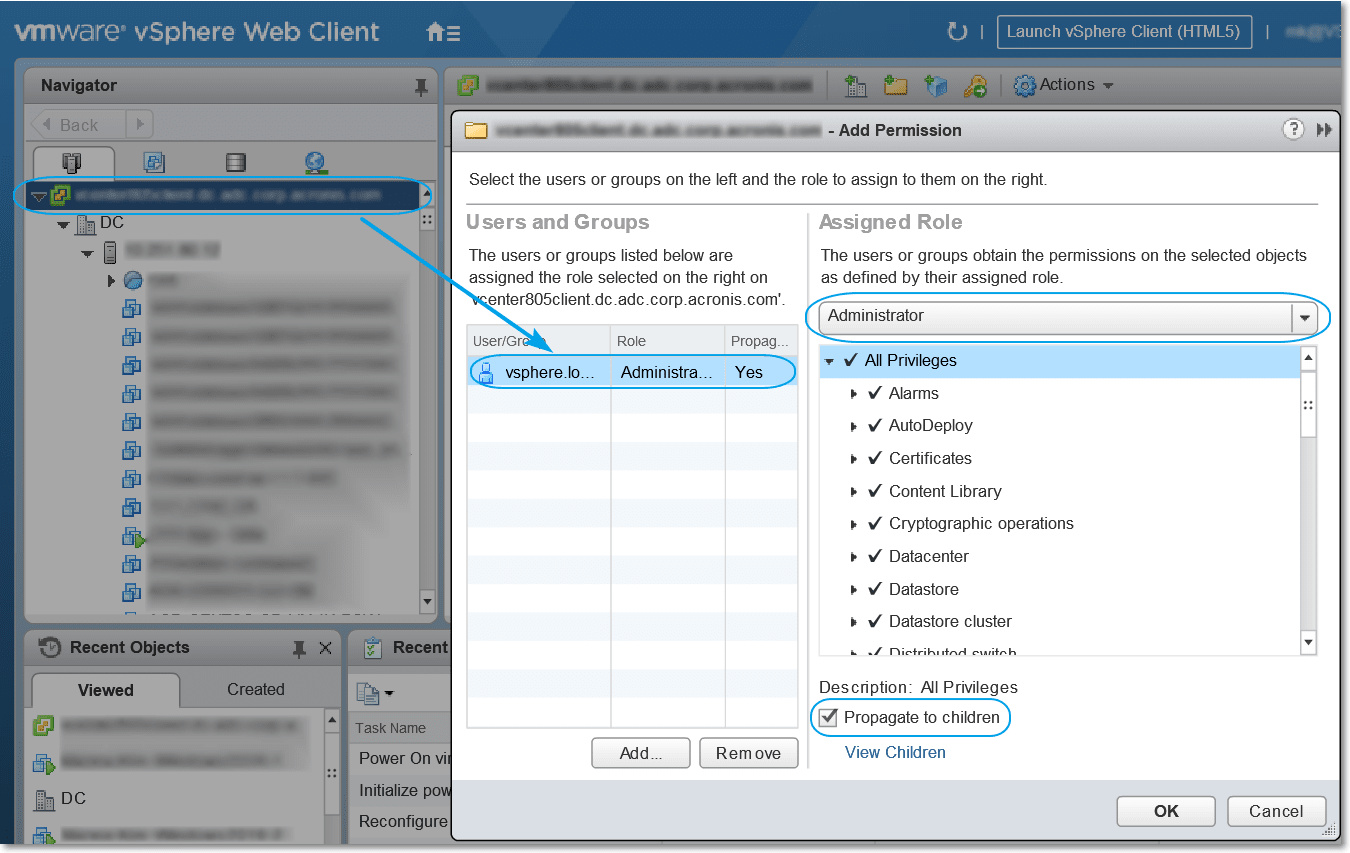The image size is (1350, 853).
Task: Switch to VMs and Templates tab
Action: 154,162
